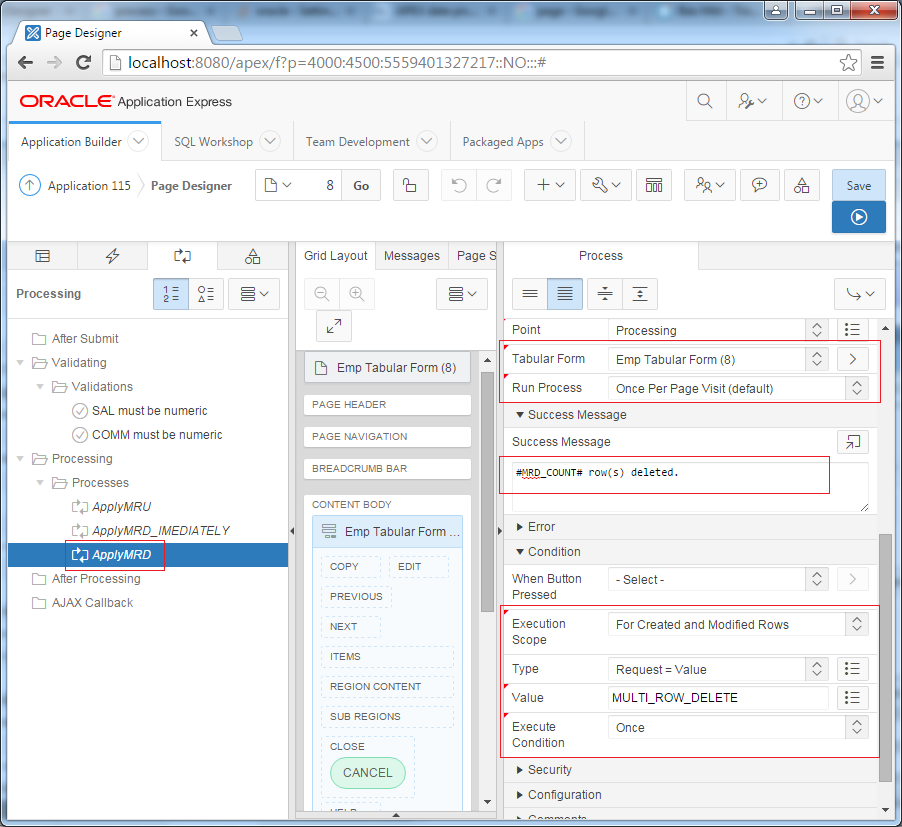Sort processing by component type
The image size is (902, 827).
pos(206,294)
